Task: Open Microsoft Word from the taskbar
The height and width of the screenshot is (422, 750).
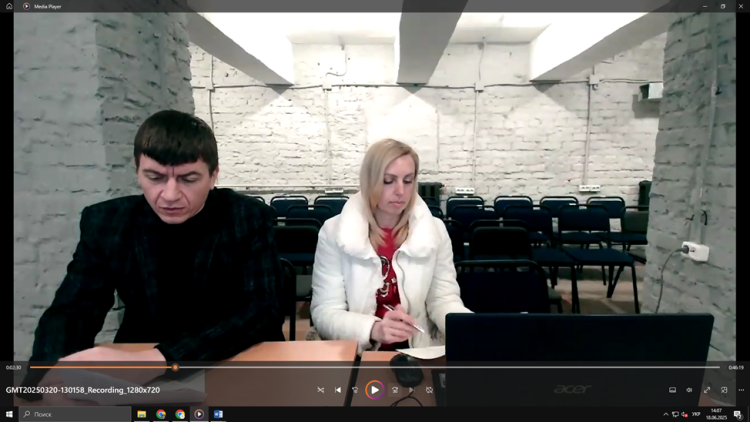Action: point(218,414)
